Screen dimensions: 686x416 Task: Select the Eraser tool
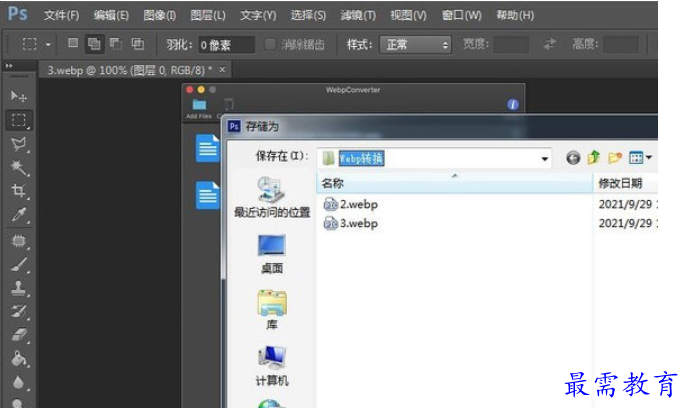pos(18,335)
